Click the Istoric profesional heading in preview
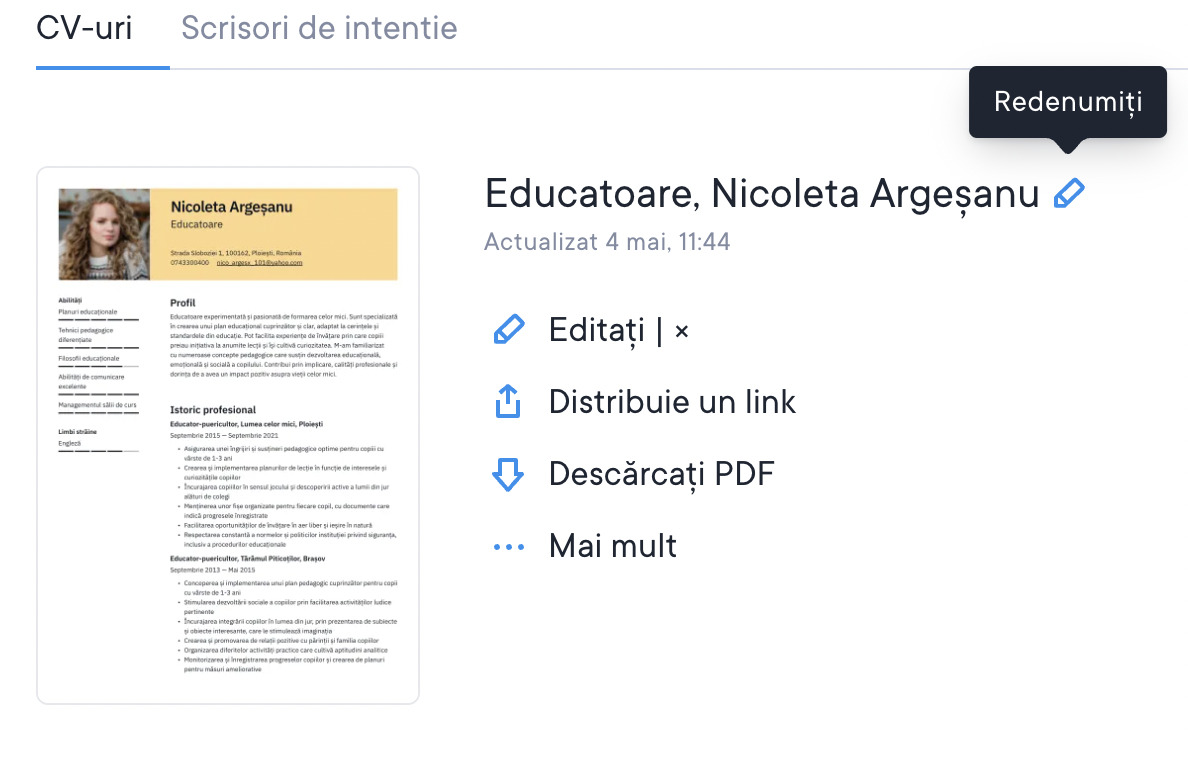1188x758 pixels. coord(213,409)
